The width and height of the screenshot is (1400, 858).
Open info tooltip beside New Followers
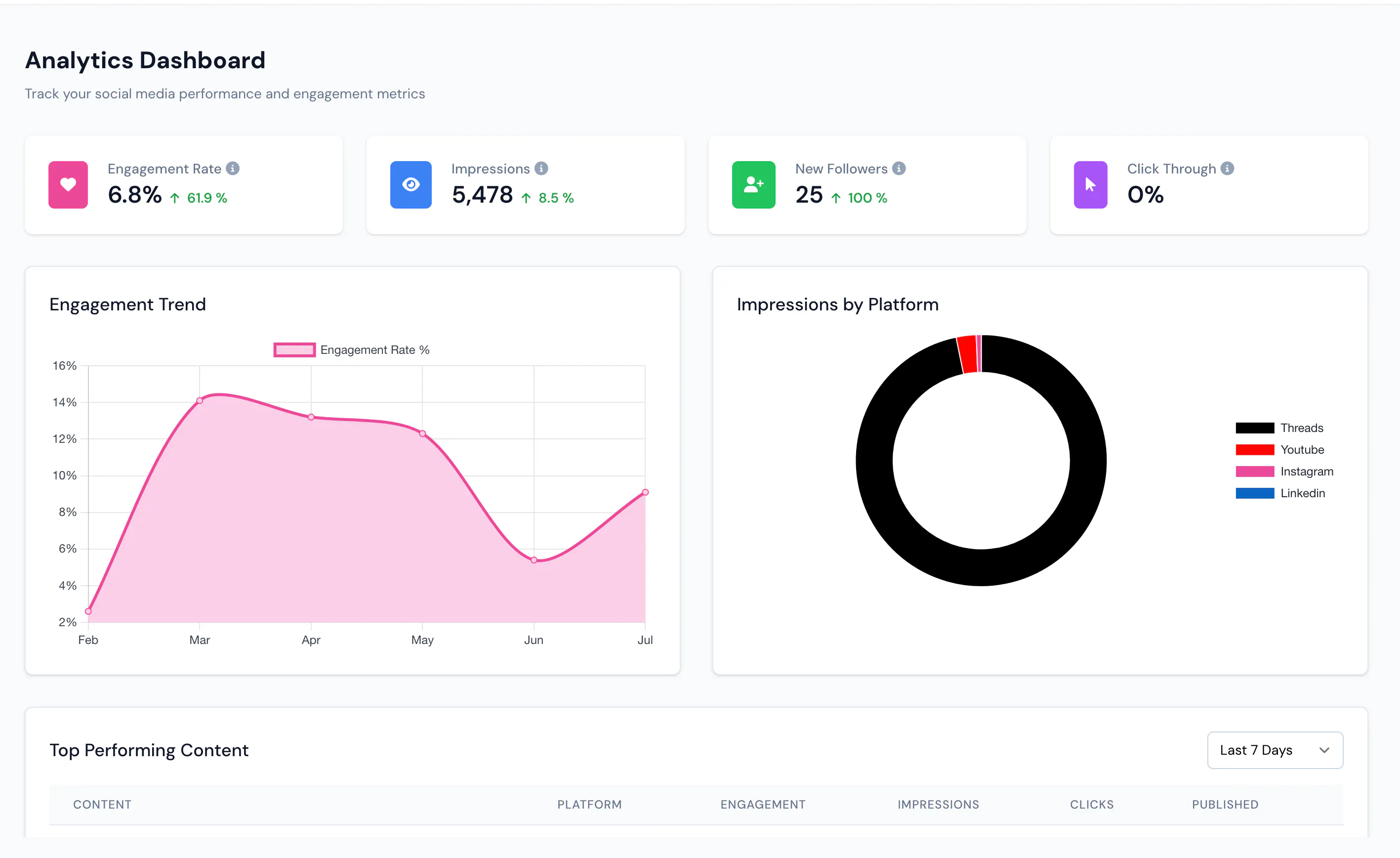coord(899,169)
